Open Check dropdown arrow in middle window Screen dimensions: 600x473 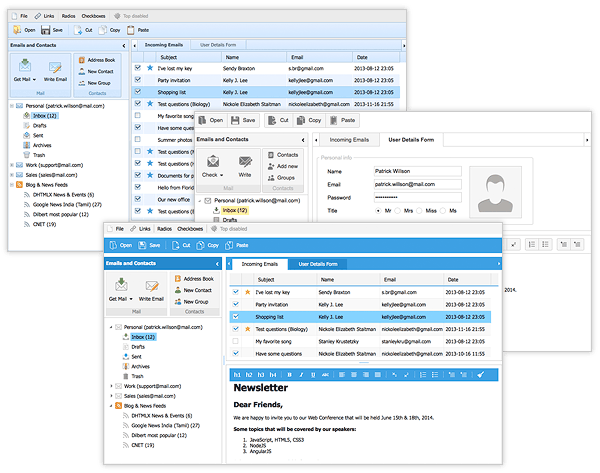[x=222, y=175]
